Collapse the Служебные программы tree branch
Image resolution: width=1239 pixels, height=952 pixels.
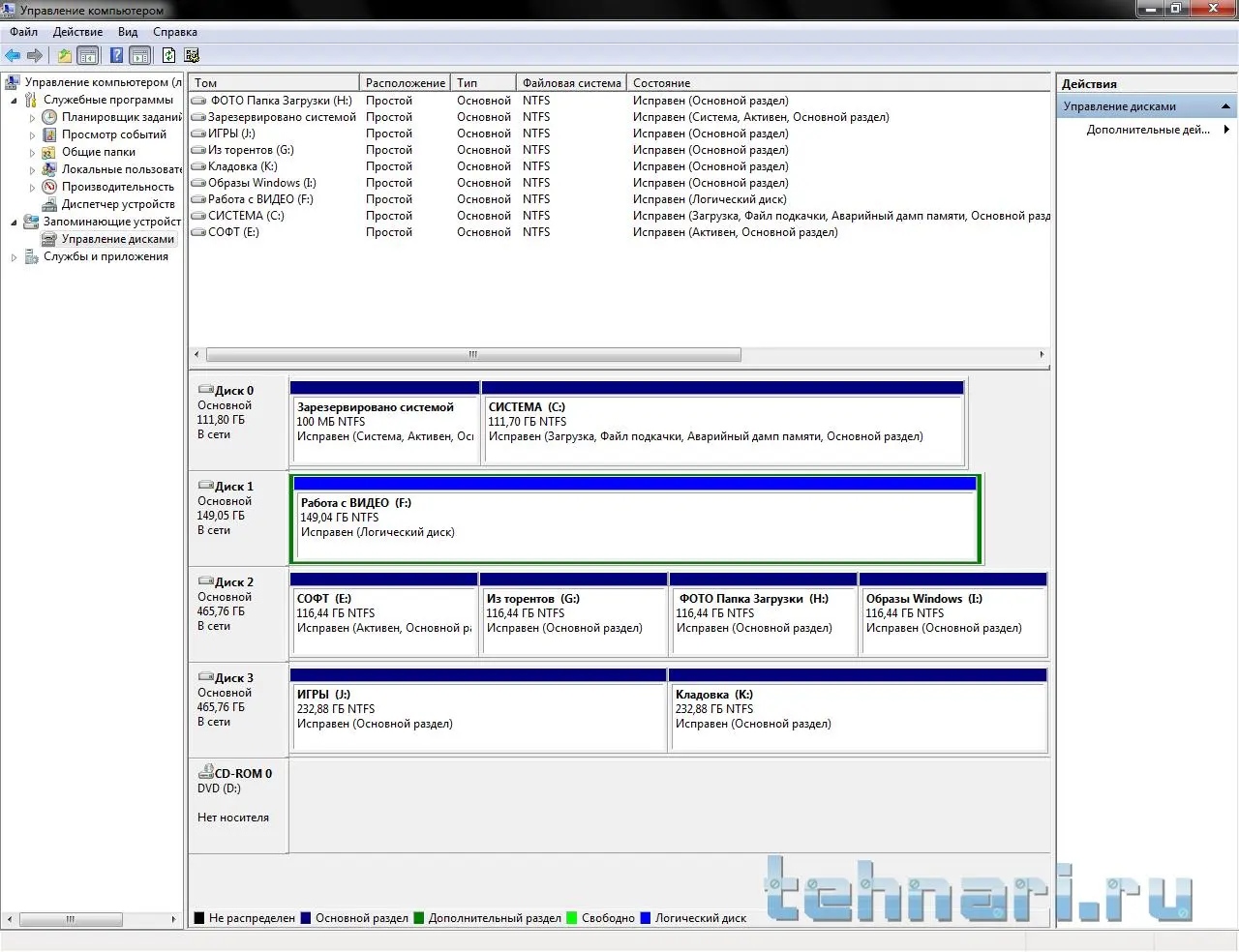click(x=15, y=101)
